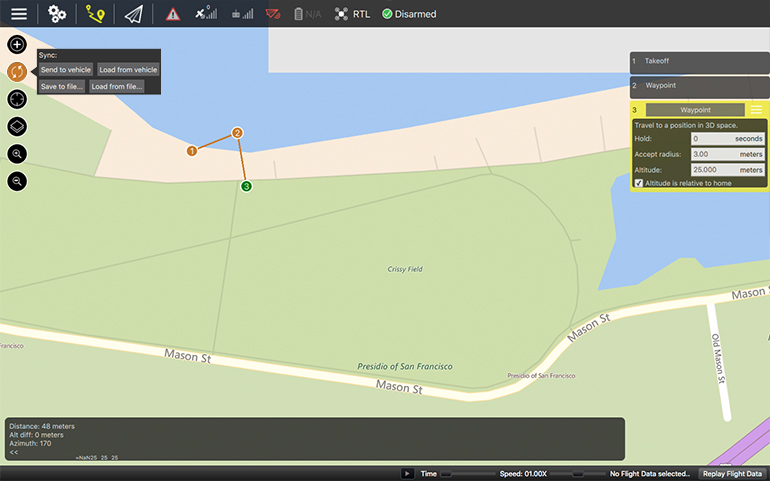Image resolution: width=770 pixels, height=481 pixels.
Task: Open the main hamburger menu
Action: [19, 14]
